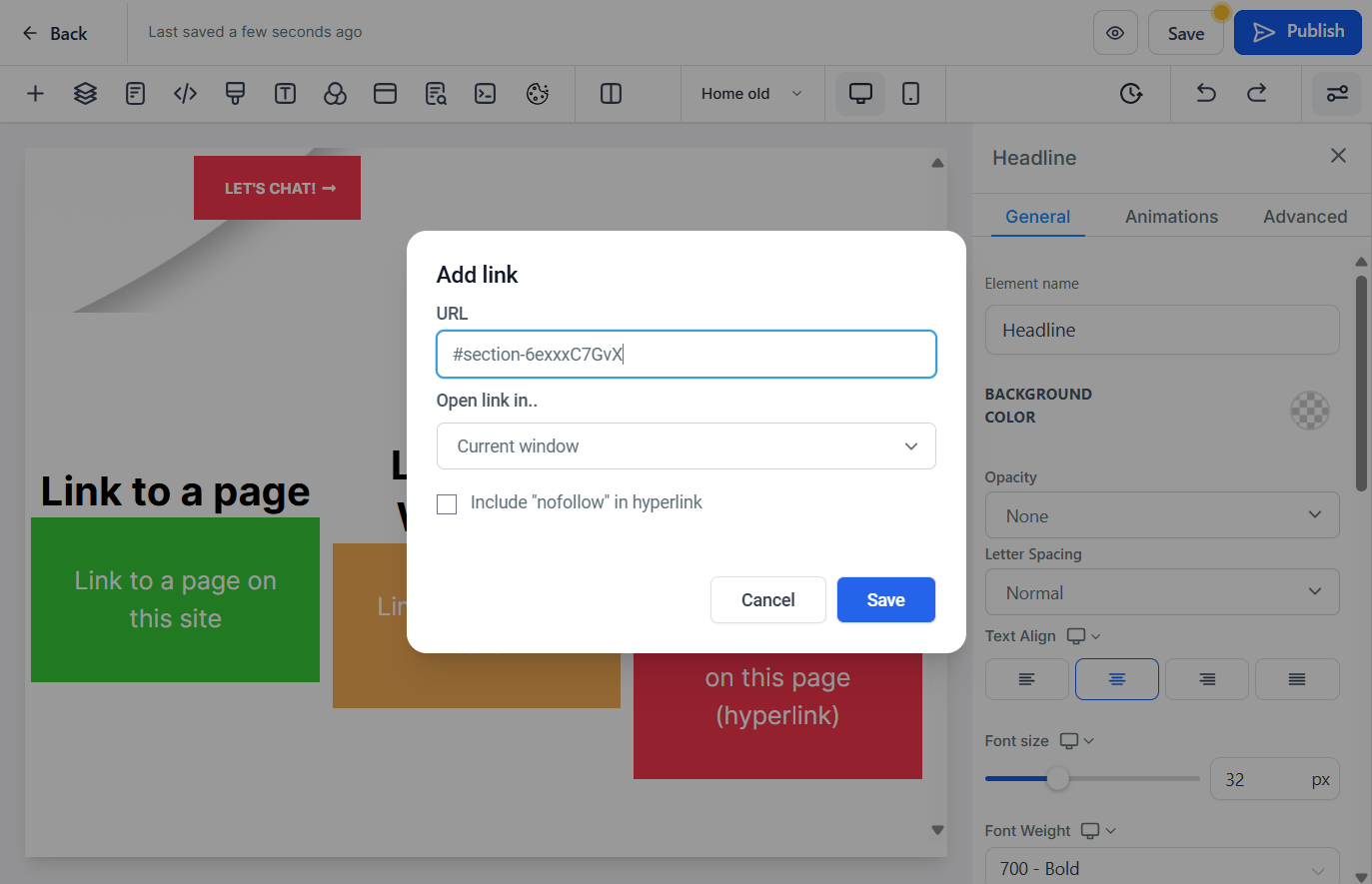Open the Opacity None dropdown
The width and height of the screenshot is (1372, 884).
point(1162,515)
